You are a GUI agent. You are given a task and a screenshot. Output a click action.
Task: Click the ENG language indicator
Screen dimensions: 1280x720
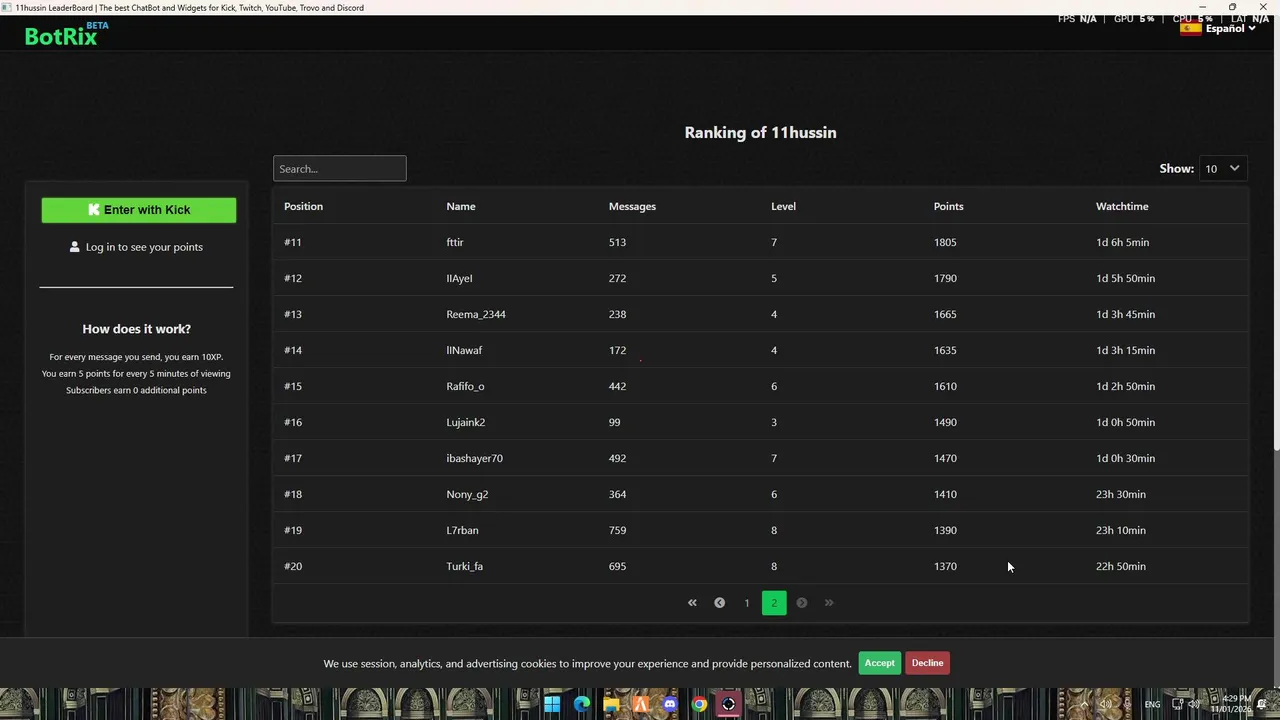click(x=1152, y=705)
